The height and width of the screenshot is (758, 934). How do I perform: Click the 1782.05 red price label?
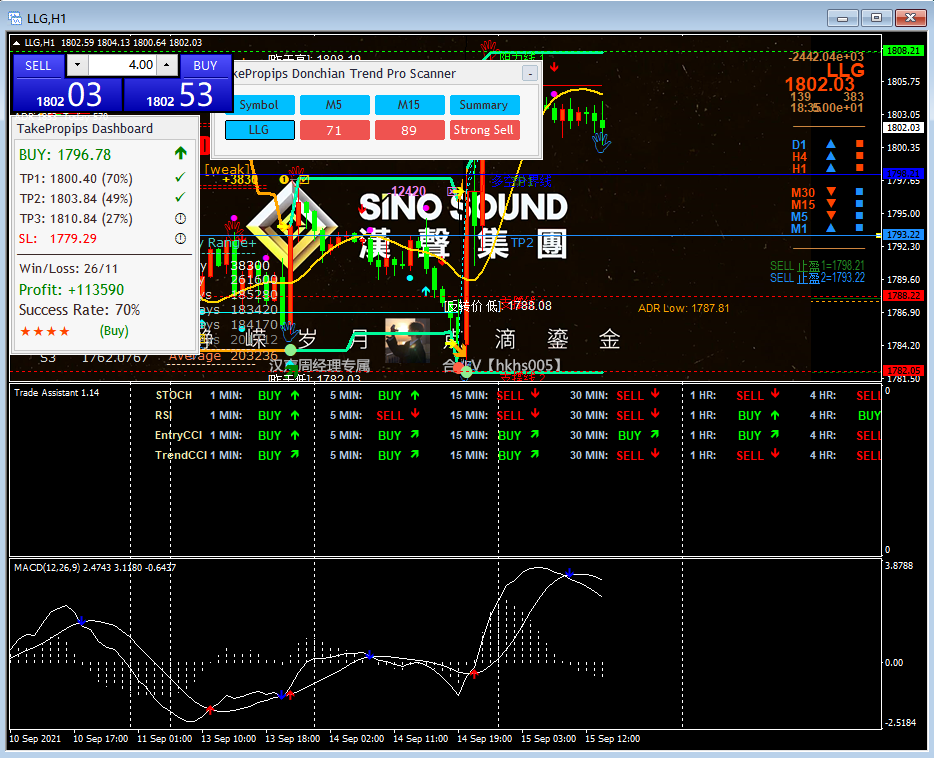coord(903,370)
